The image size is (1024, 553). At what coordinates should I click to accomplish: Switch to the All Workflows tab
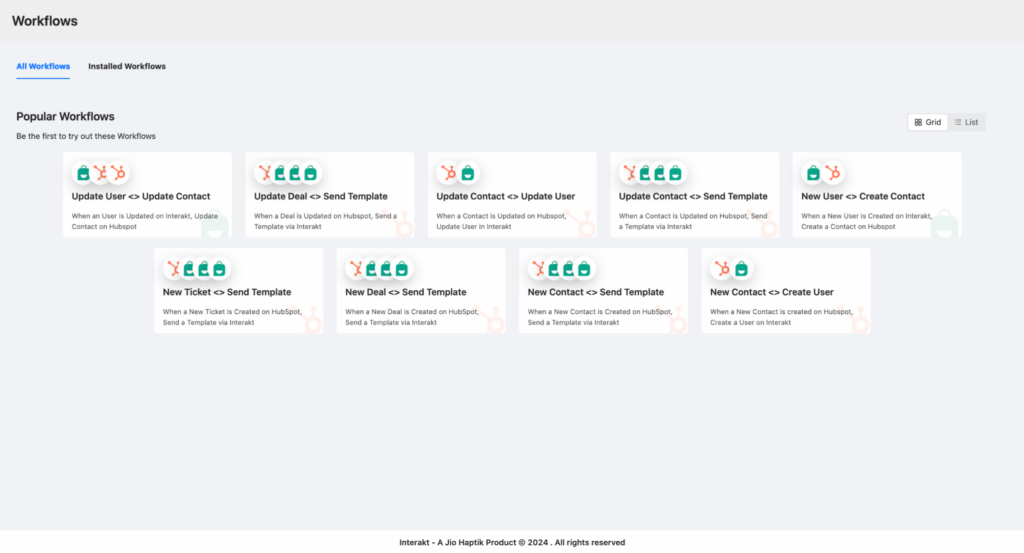43,66
